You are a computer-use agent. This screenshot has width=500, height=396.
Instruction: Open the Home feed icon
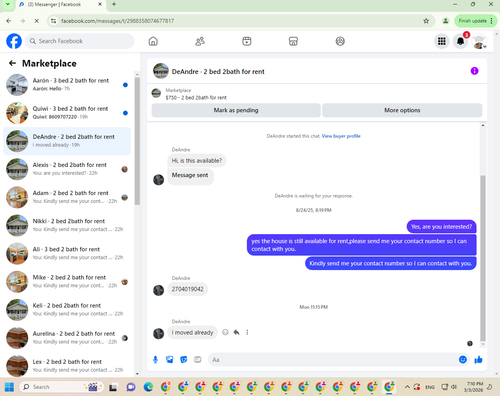point(153,41)
